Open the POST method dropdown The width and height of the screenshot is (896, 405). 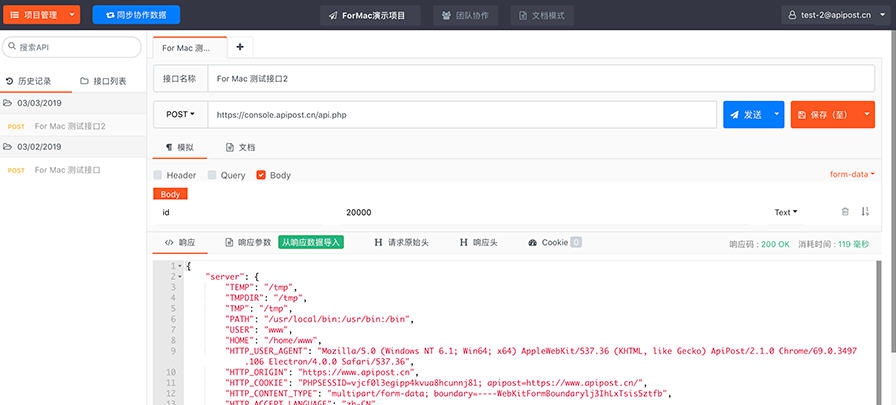pyautogui.click(x=181, y=114)
